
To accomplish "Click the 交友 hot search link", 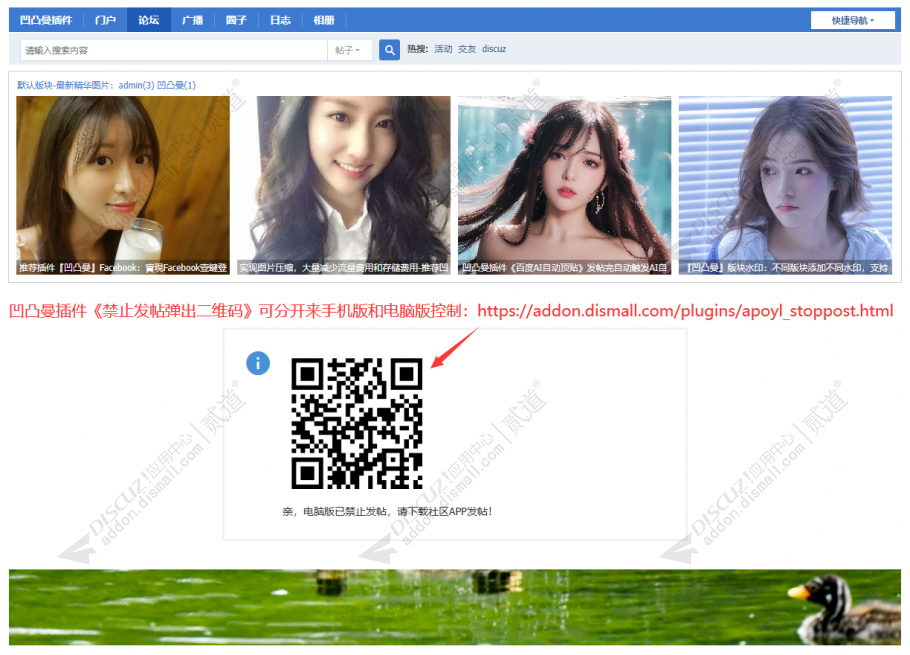I will click(x=467, y=49).
